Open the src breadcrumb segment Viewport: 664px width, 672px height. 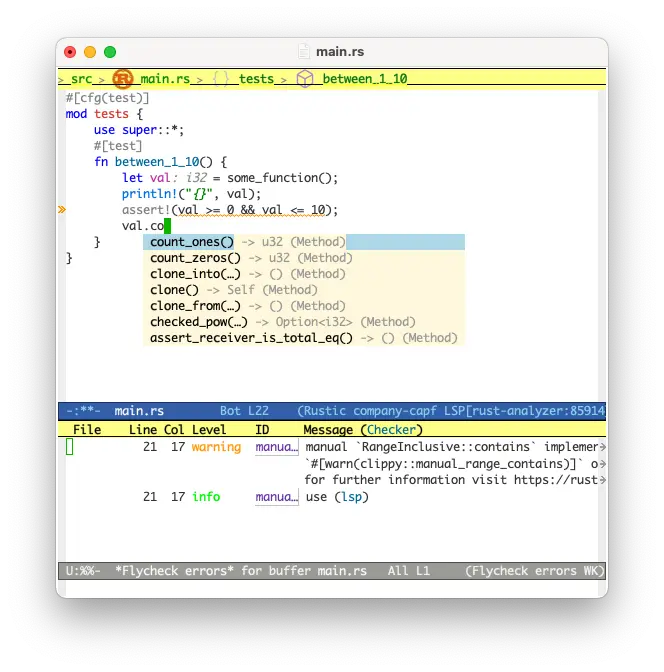coord(81,79)
